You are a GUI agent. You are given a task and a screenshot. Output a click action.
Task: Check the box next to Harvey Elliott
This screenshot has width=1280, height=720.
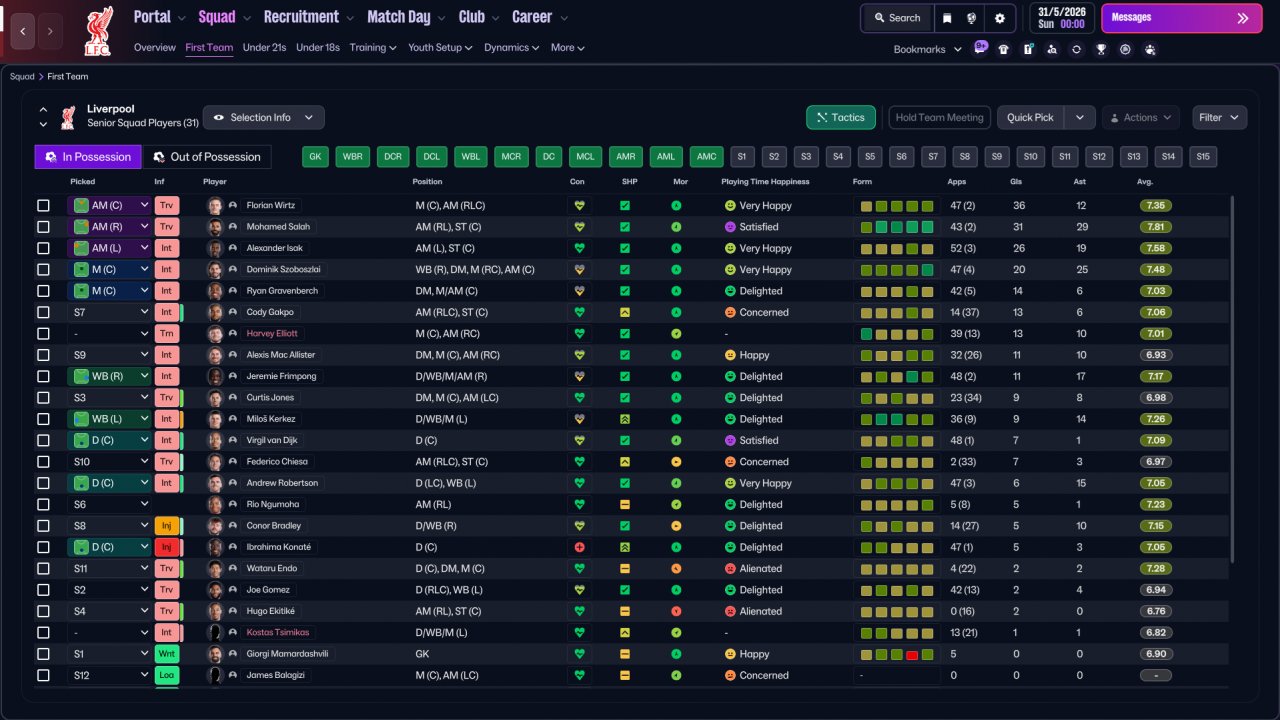click(43, 333)
